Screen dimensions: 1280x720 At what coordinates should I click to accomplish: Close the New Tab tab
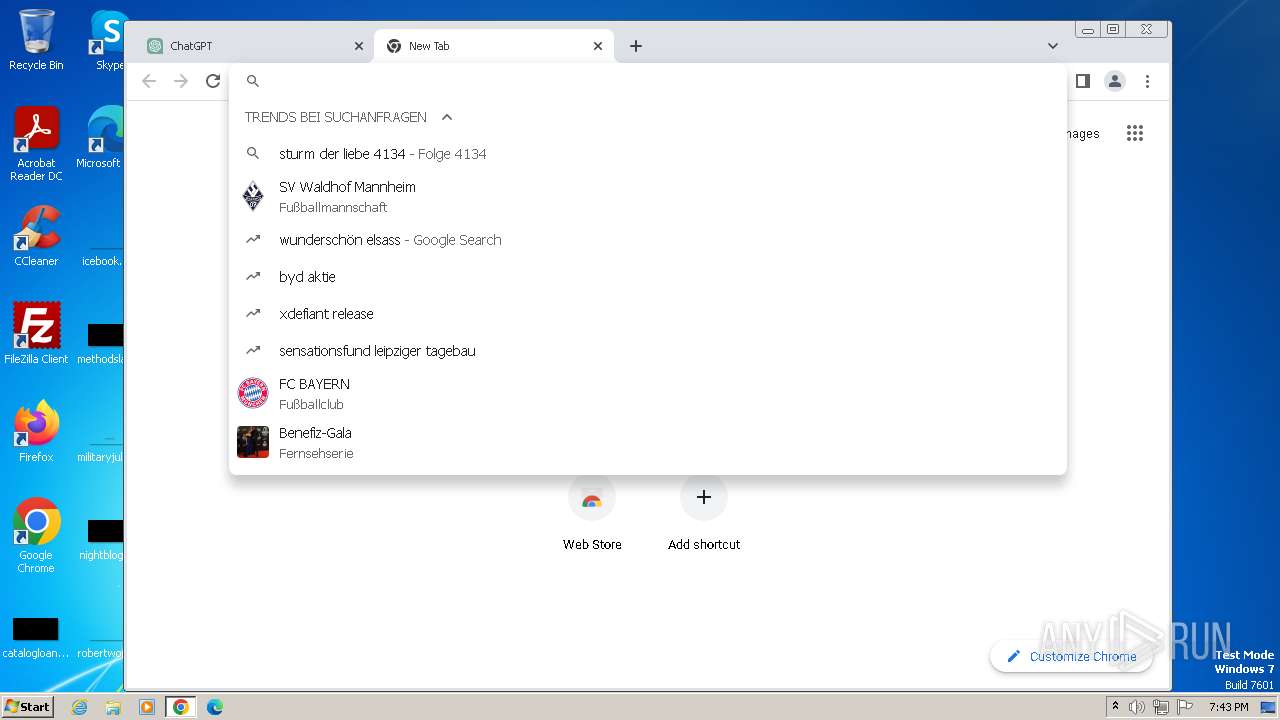point(598,46)
